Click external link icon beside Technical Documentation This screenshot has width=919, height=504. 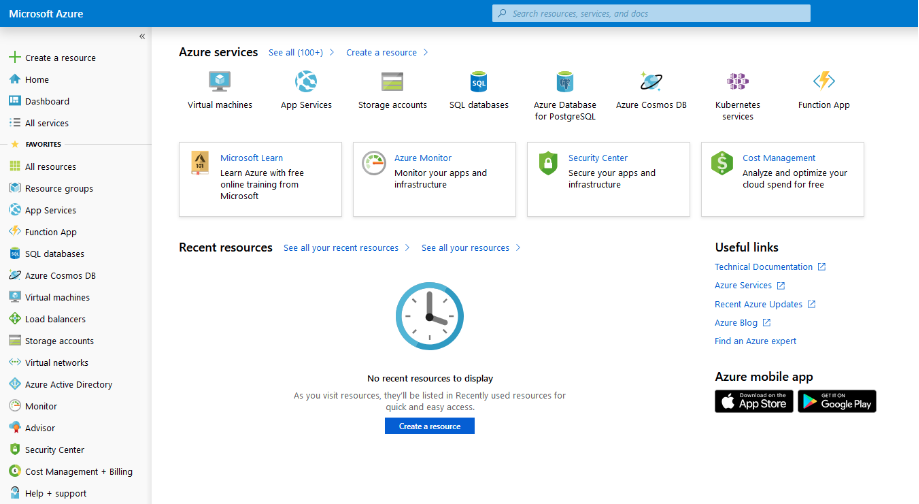point(822,267)
